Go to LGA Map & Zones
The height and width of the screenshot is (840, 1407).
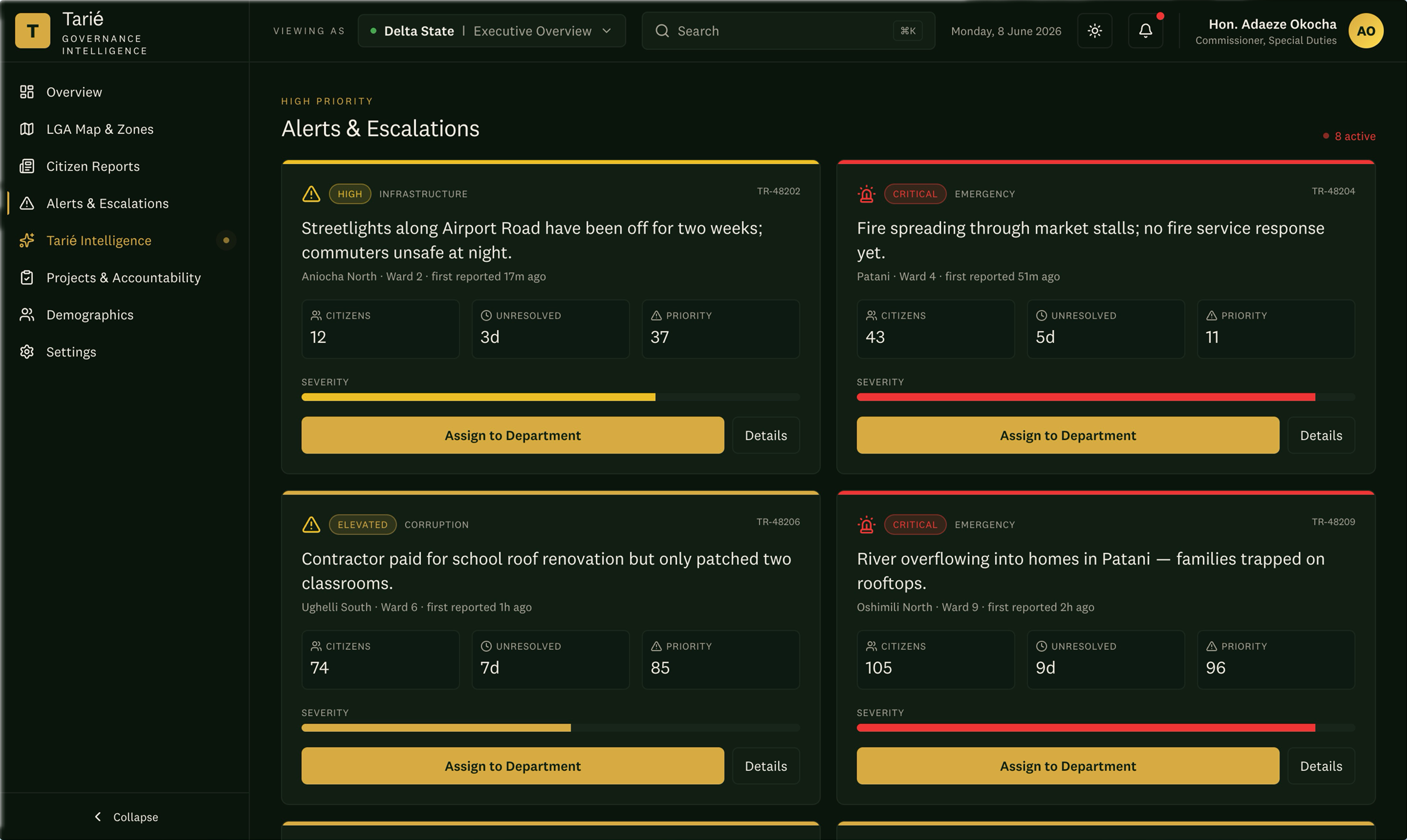coord(125,129)
